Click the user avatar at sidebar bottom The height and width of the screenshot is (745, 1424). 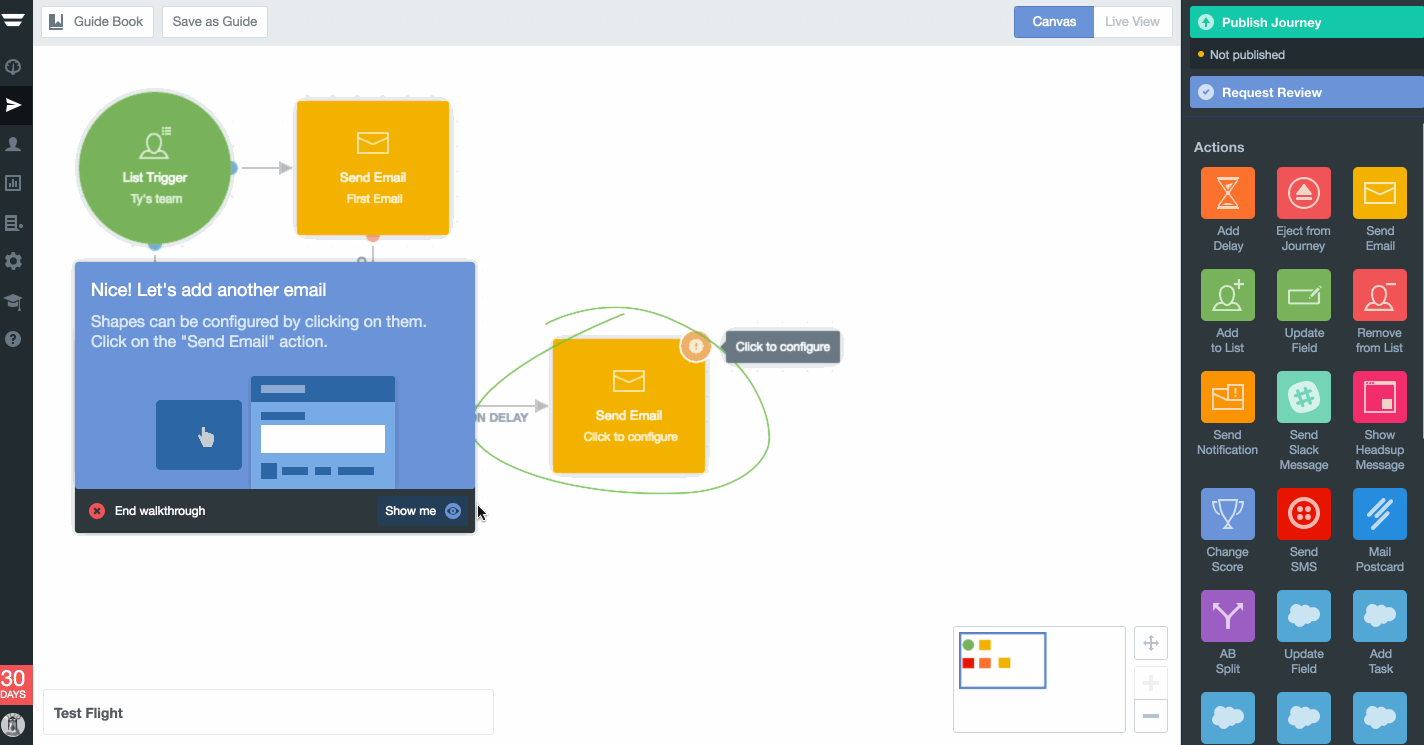(x=14, y=725)
